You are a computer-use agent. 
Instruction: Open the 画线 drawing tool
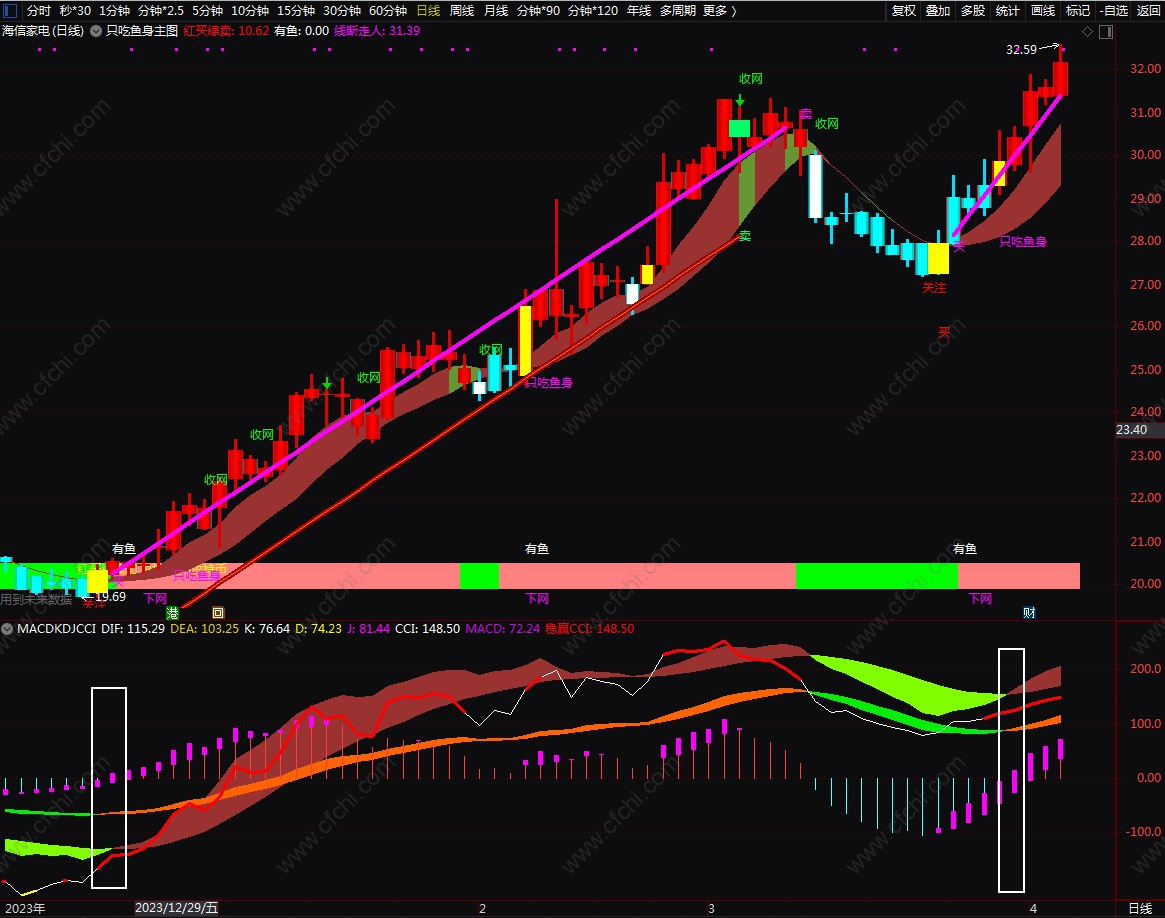[x=1041, y=11]
